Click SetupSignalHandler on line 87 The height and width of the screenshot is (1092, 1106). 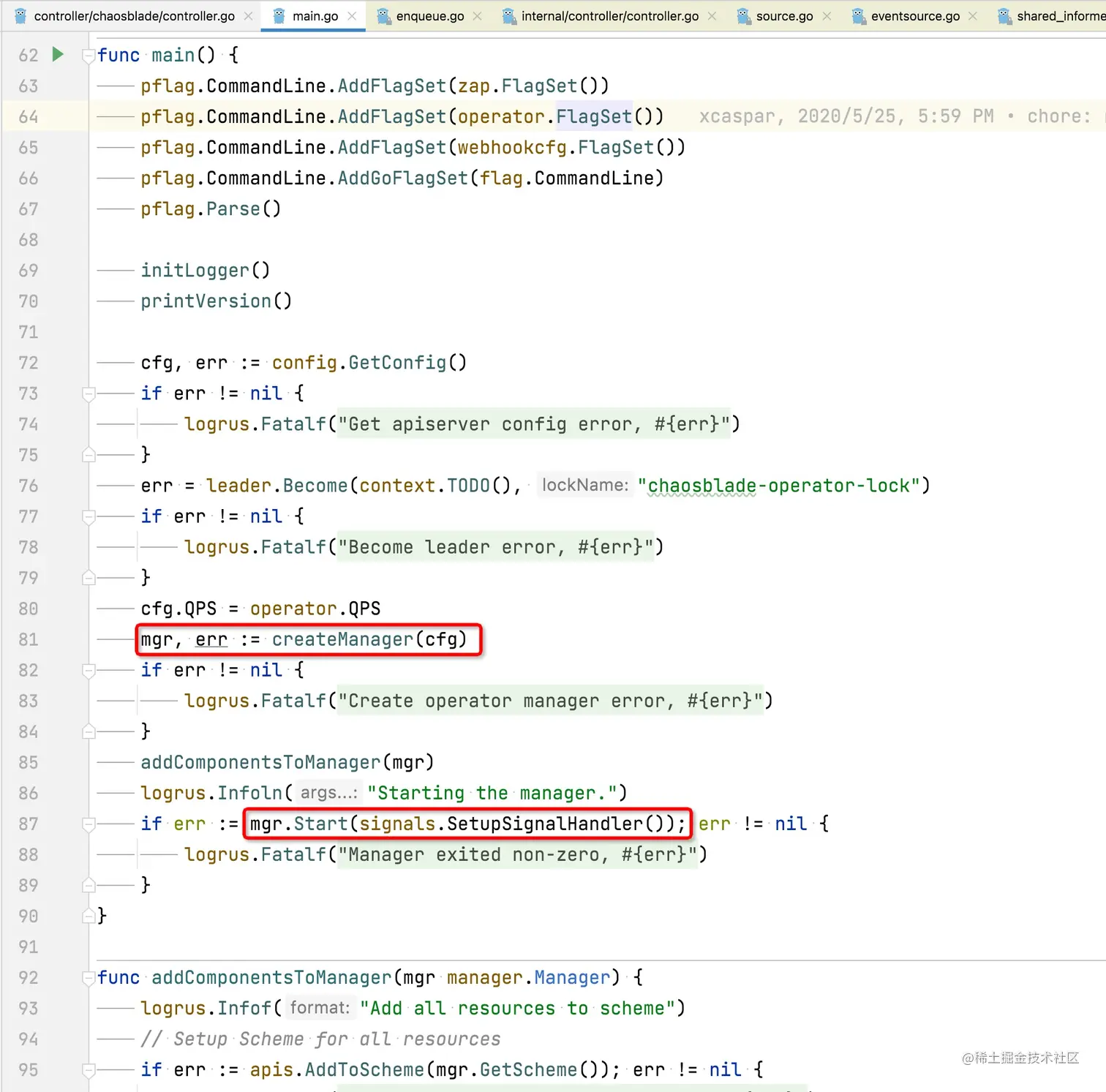click(544, 824)
